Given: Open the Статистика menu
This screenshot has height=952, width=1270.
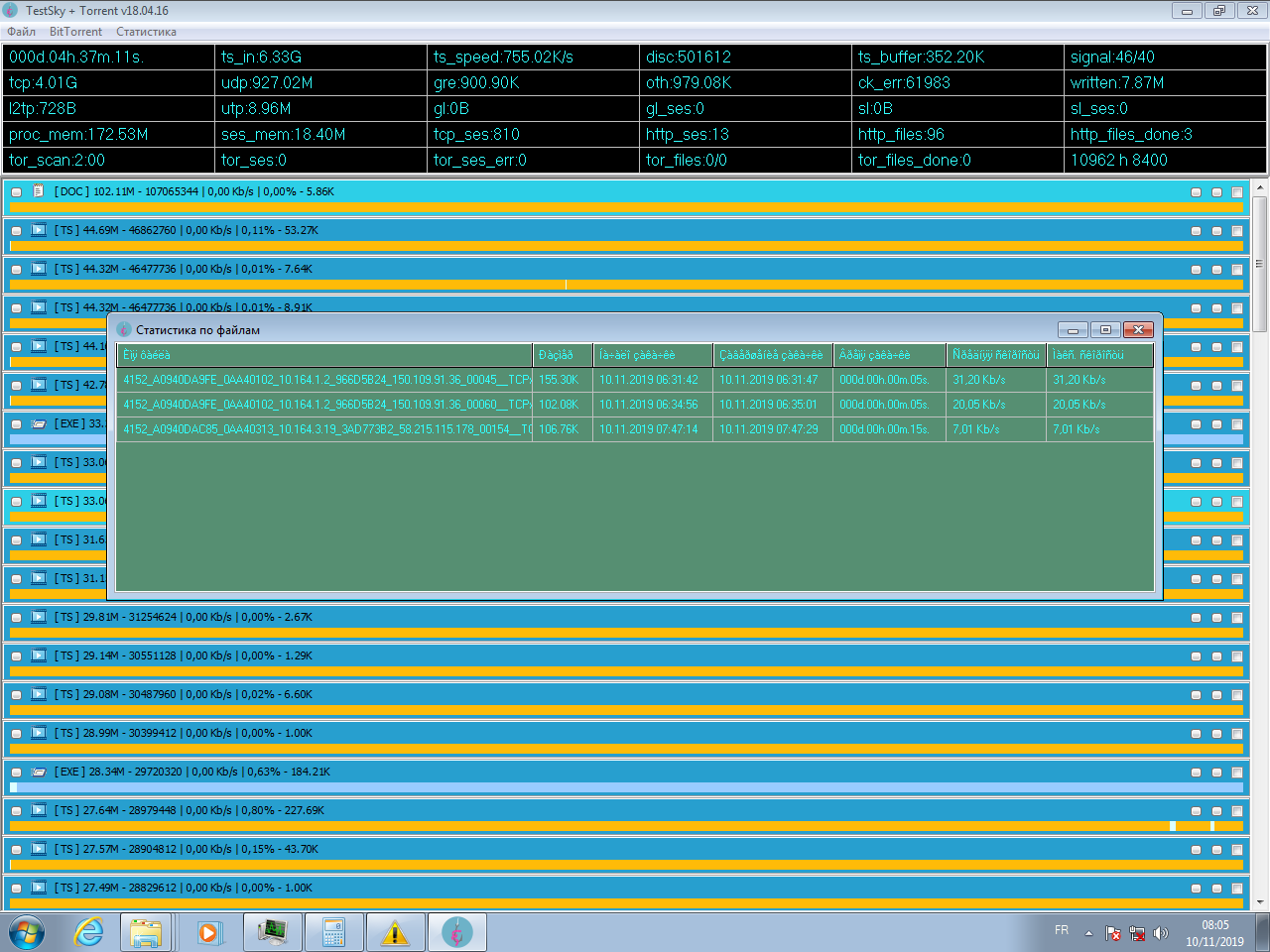Looking at the screenshot, I should click(x=146, y=32).
